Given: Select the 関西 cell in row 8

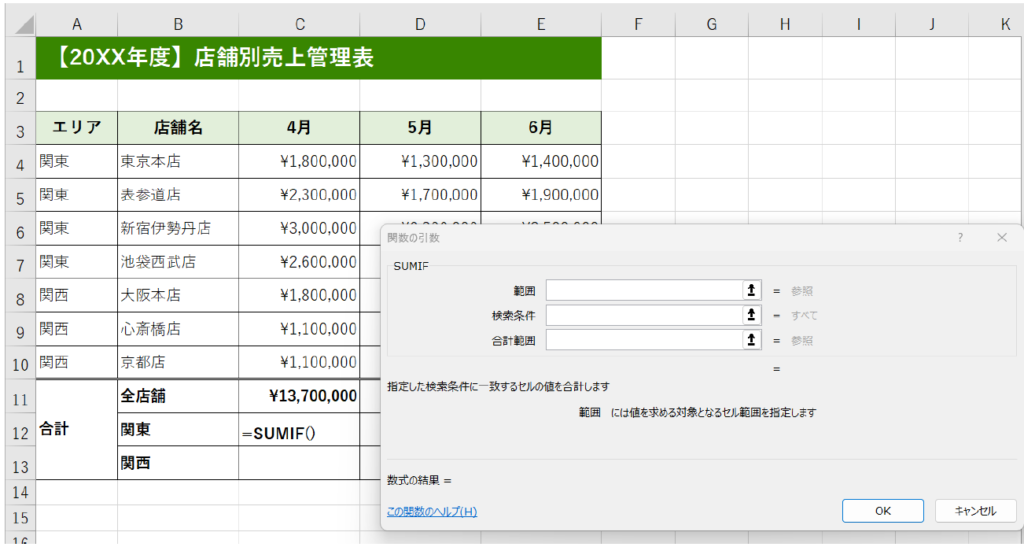Looking at the screenshot, I should 77,295.
